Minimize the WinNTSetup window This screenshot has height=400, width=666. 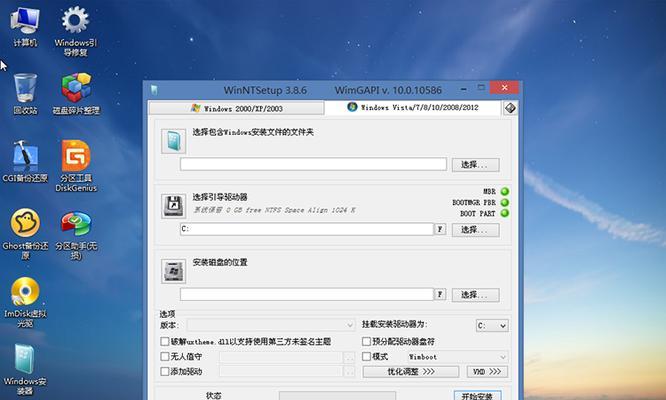click(464, 89)
